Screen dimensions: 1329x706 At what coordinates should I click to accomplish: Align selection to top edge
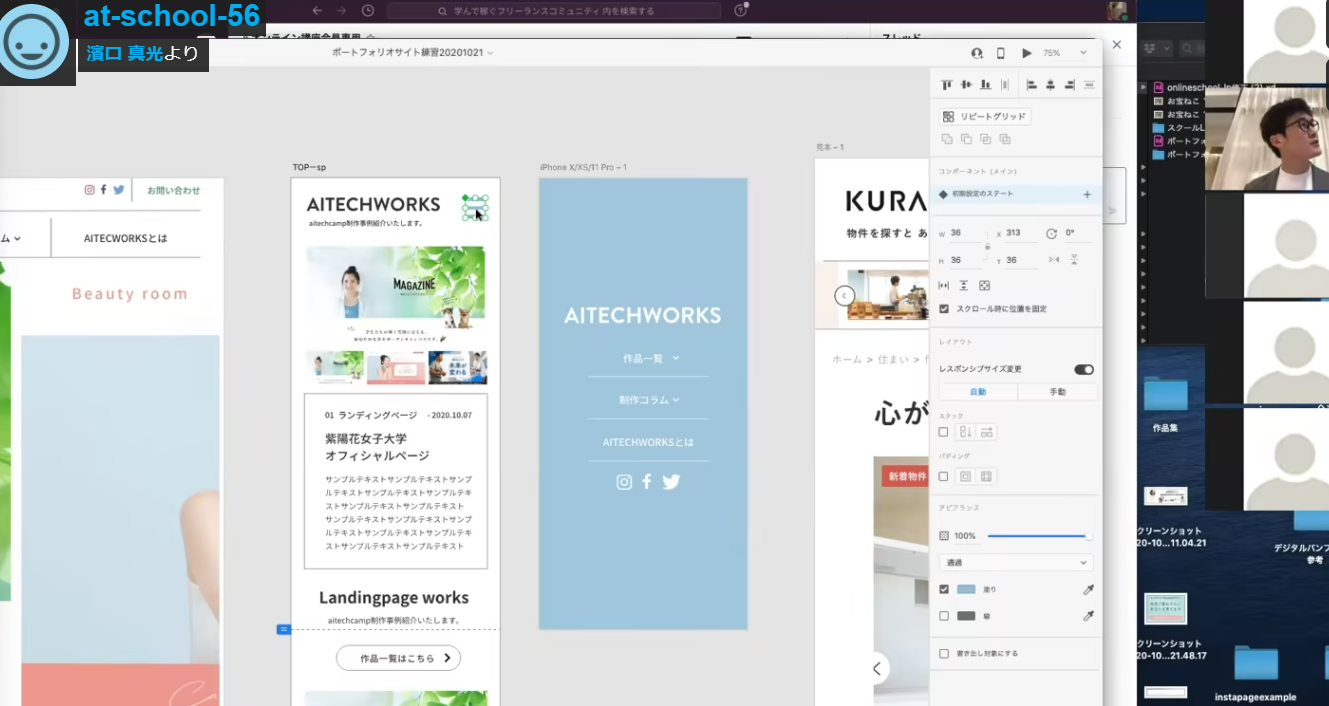point(947,85)
